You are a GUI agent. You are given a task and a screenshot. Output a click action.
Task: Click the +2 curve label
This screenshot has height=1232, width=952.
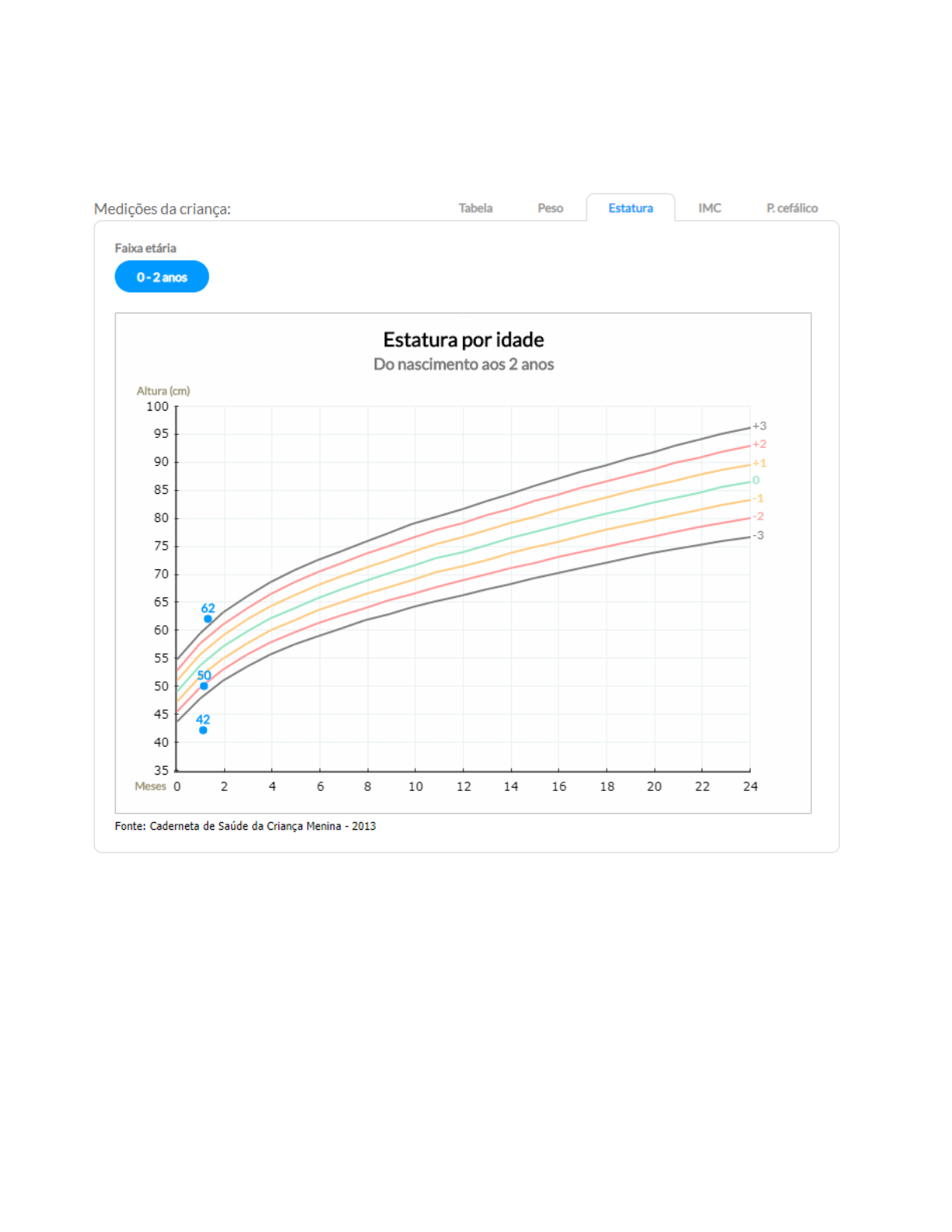point(759,444)
